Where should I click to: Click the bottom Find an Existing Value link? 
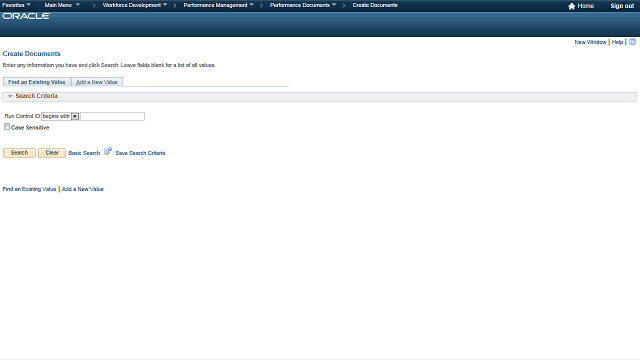coord(29,189)
